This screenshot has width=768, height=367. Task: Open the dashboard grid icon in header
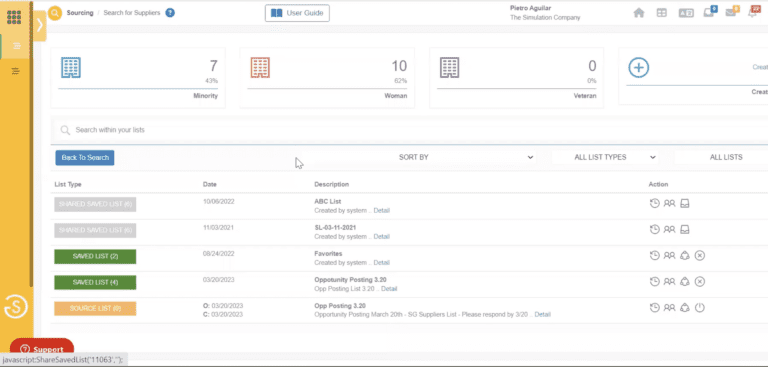pos(662,13)
